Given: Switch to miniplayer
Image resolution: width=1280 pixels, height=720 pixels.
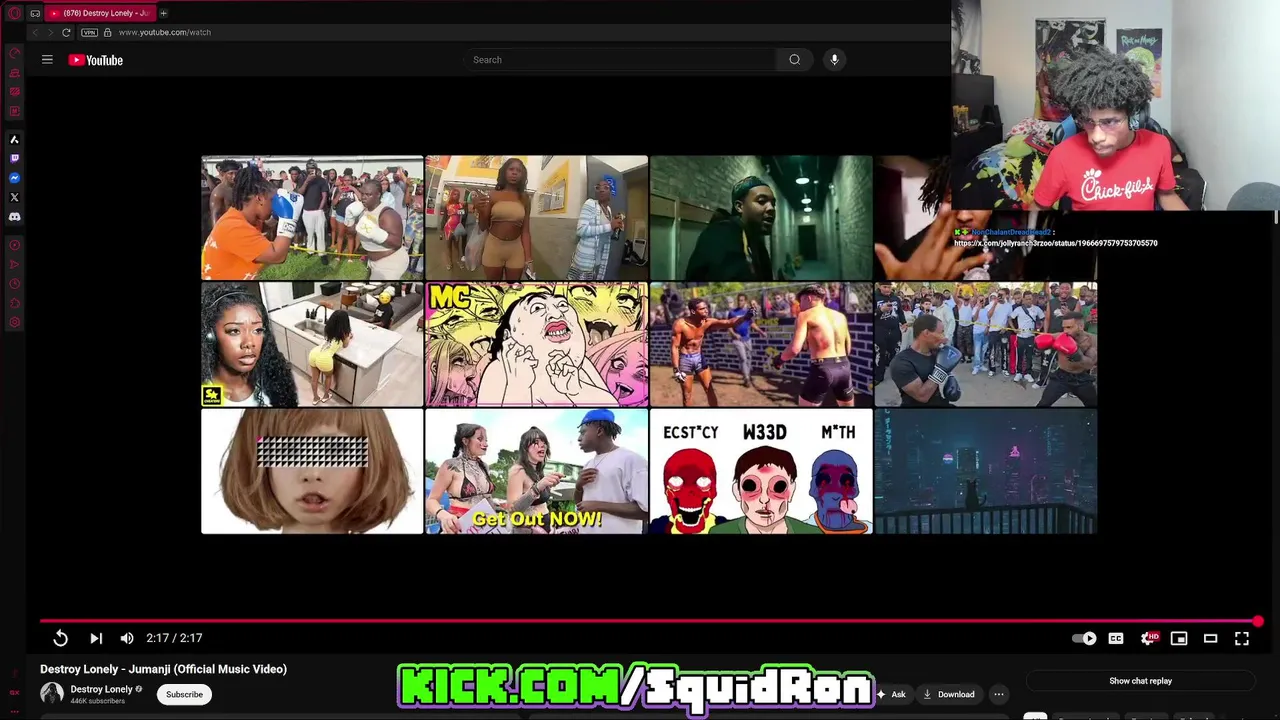Looking at the screenshot, I should coord(1179,639).
